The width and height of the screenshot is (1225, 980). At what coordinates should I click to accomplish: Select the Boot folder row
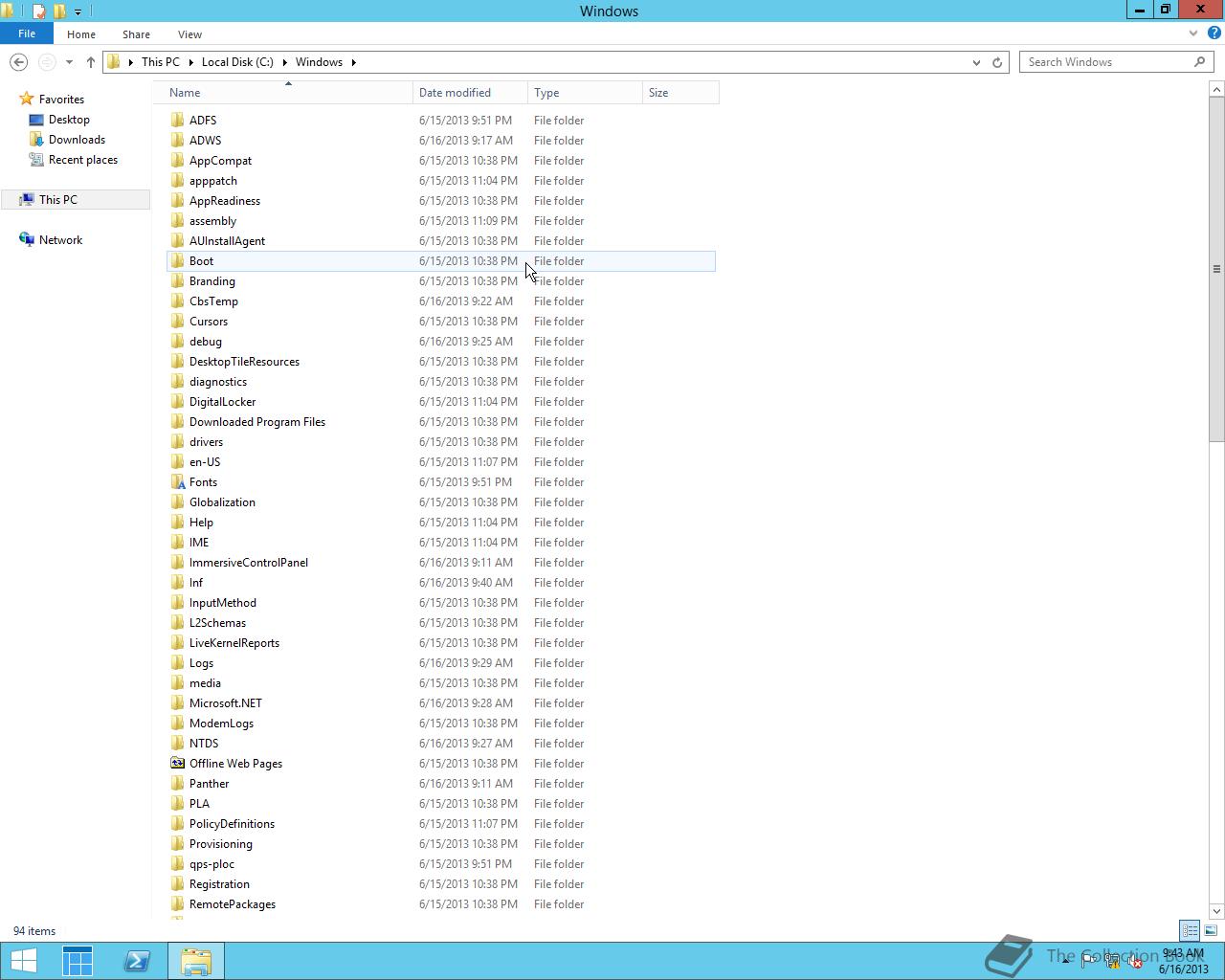click(441, 261)
